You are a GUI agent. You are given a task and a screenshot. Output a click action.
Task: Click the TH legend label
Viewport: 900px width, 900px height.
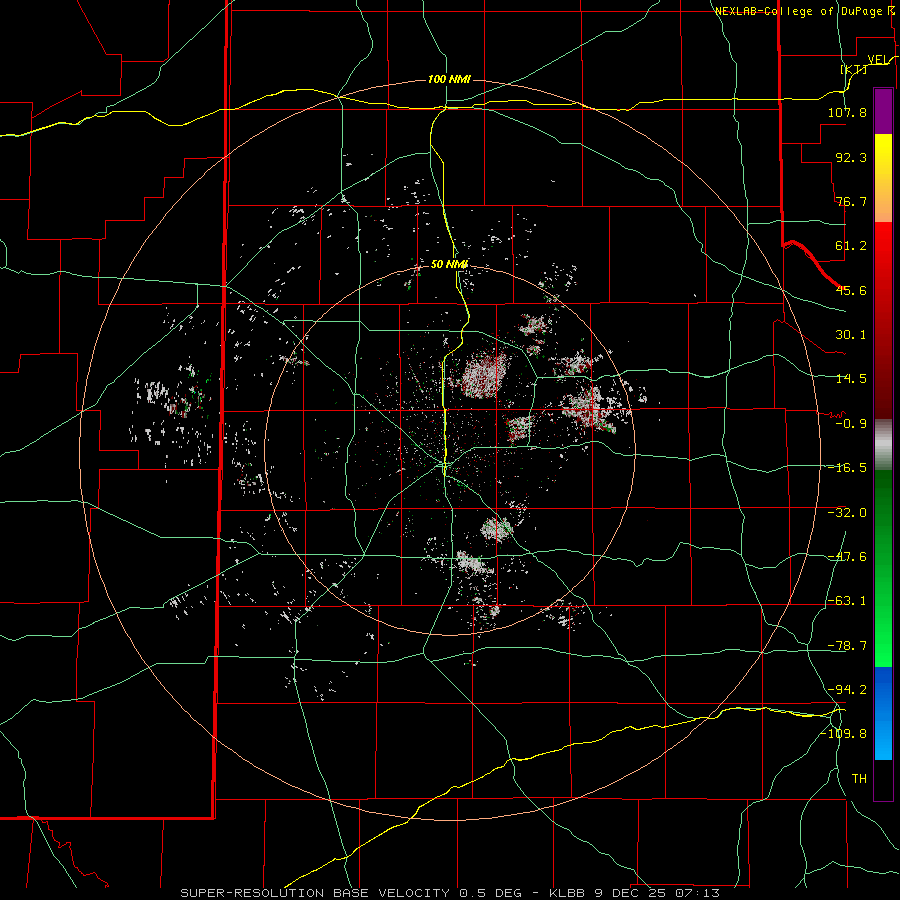point(859,778)
